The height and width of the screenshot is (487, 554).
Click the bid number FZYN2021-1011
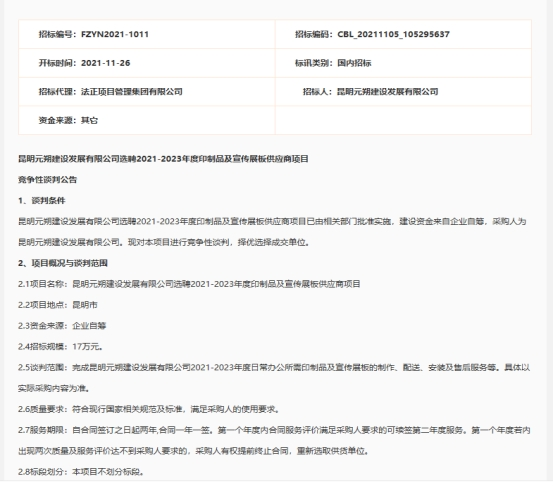[x=115, y=34]
